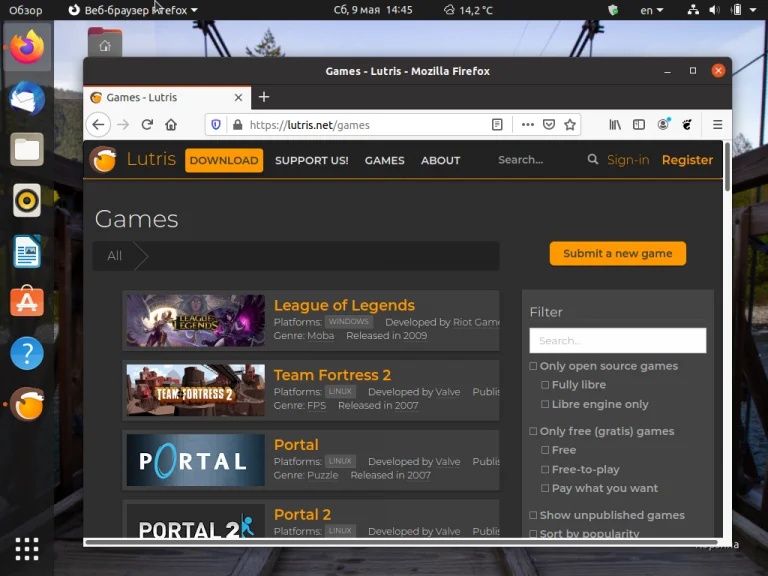Click Lutris site search magnifier
This screenshot has height=576, width=768.
593,160
